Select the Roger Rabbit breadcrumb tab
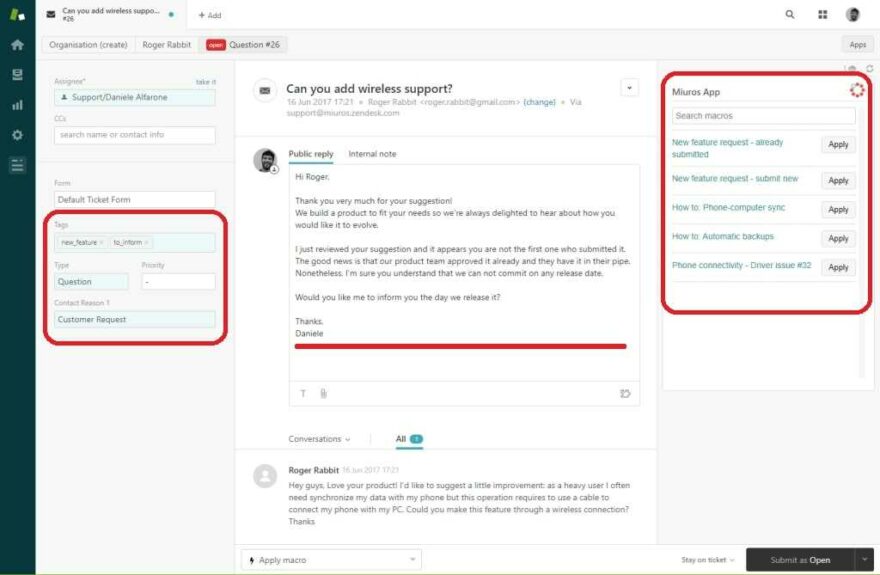This screenshot has width=880, height=575. coord(166,45)
